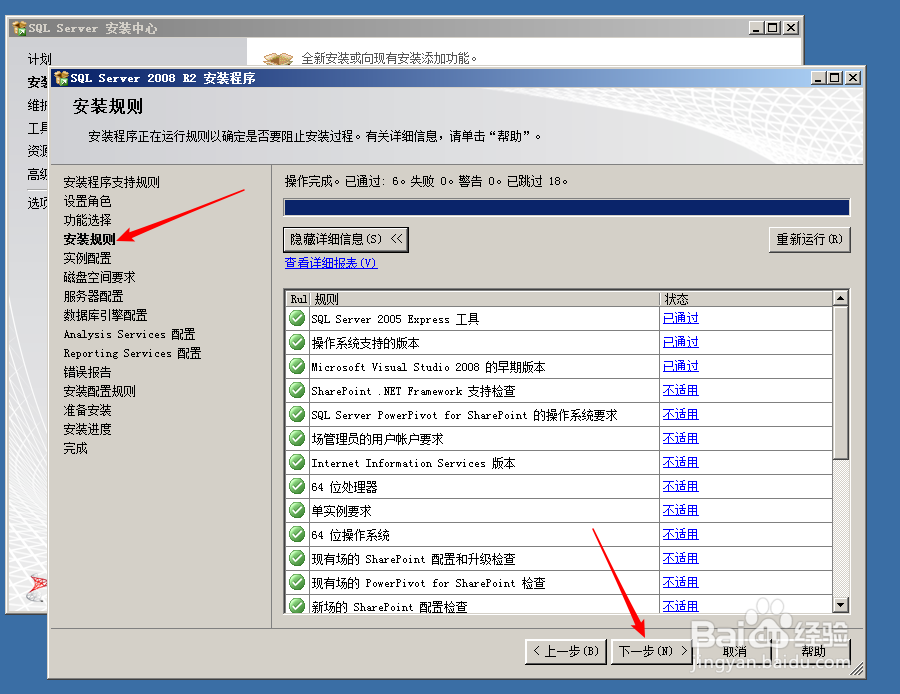The image size is (900, 694).
Task: Select 安装程序支持规则 step in sidebar
Action: coord(111,182)
